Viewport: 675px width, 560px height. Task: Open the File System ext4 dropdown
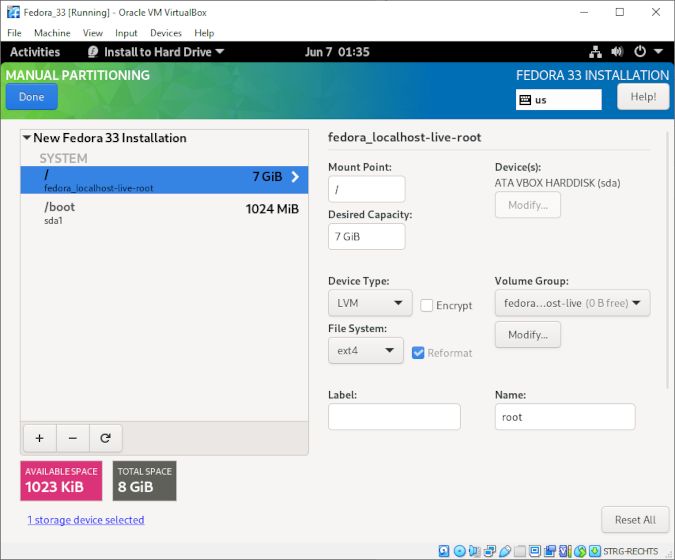[366, 350]
